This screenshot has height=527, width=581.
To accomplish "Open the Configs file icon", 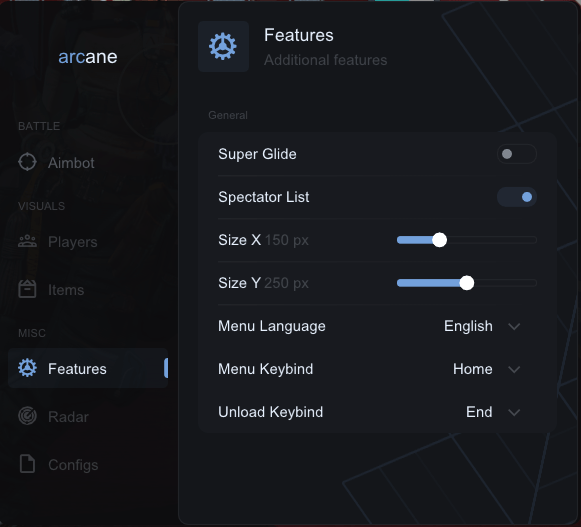I will pos(27,464).
